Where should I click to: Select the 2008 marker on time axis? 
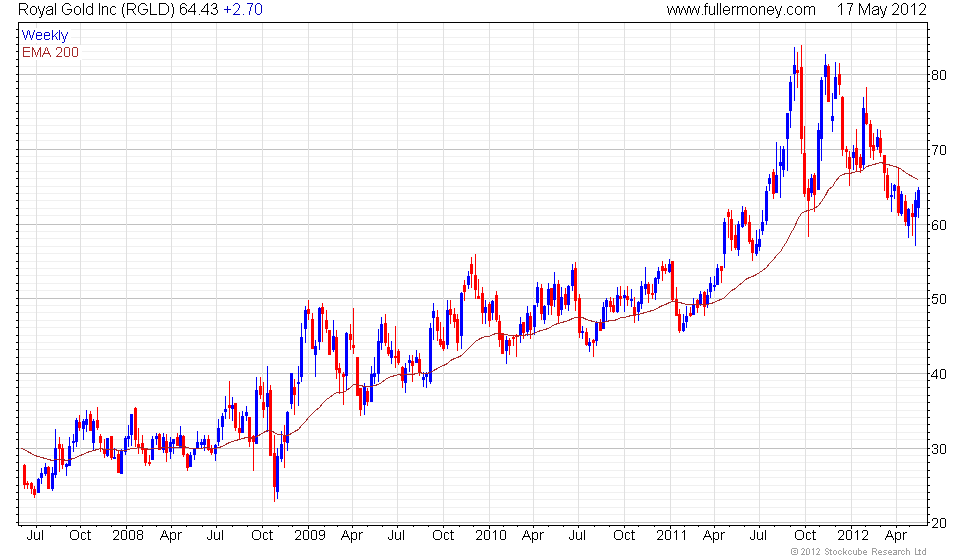tap(128, 535)
